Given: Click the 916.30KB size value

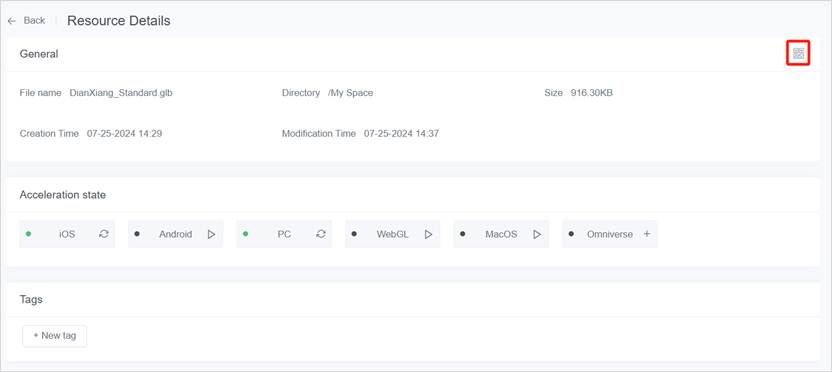Looking at the screenshot, I should point(592,93).
